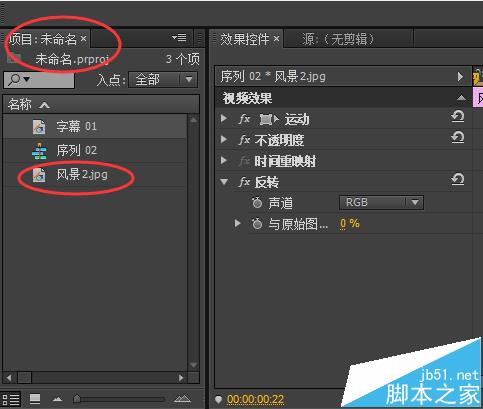The height and width of the screenshot is (409, 483).
Task: Click the 风景2.jpg file icon
Action: pyautogui.click(x=39, y=175)
